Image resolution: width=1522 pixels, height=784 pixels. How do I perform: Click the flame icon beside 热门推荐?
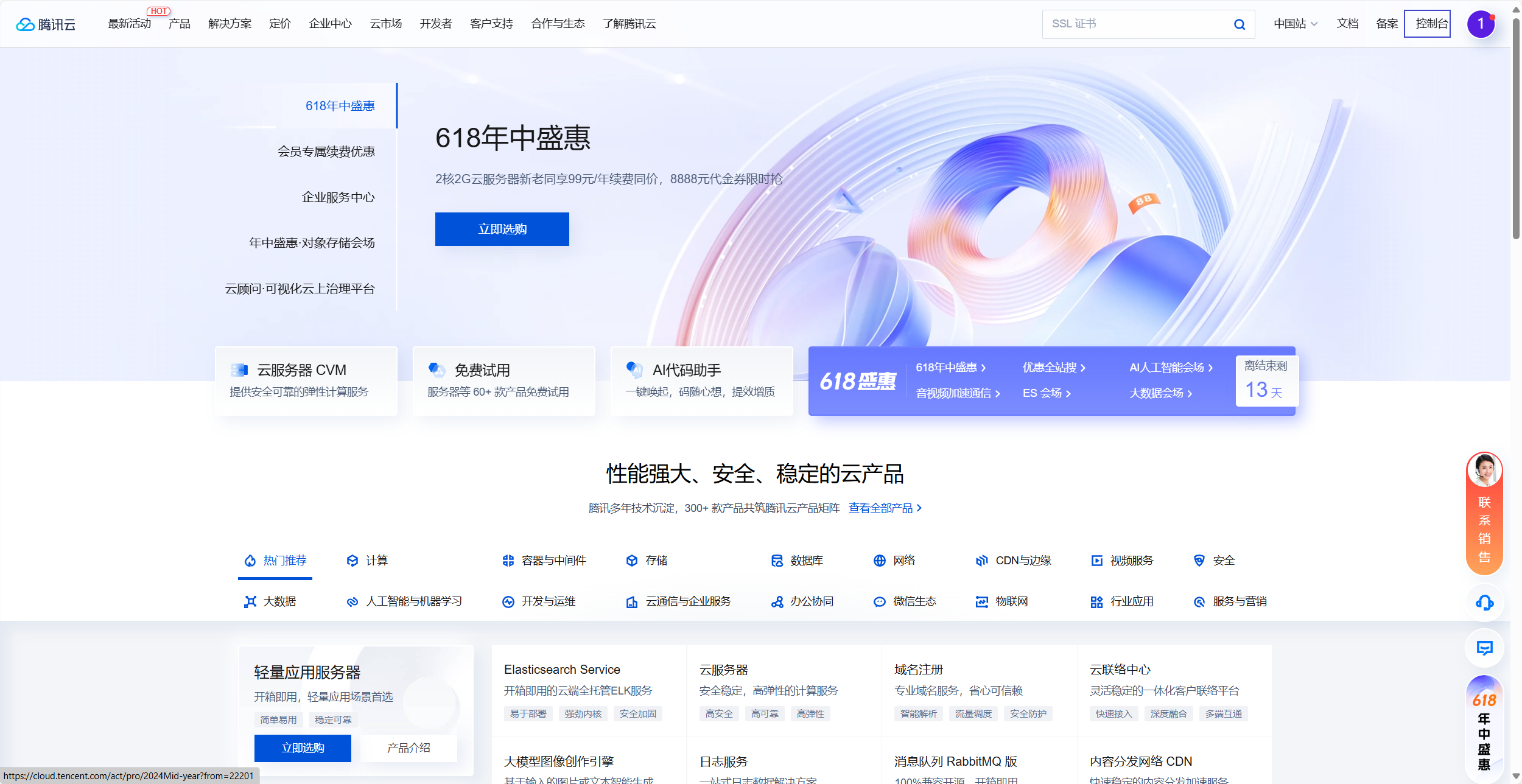pos(250,561)
